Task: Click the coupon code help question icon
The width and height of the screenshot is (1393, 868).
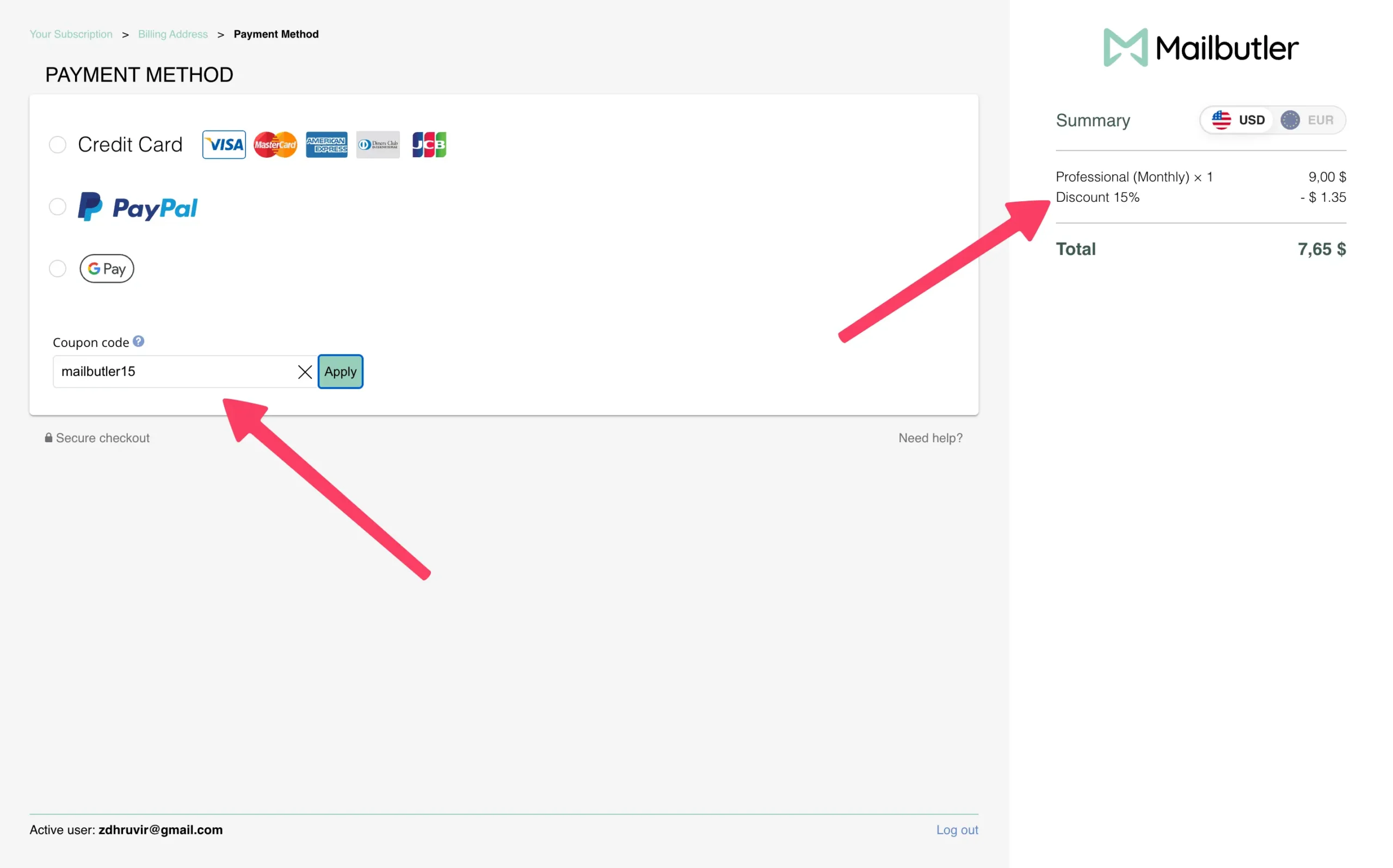Action: (138, 342)
